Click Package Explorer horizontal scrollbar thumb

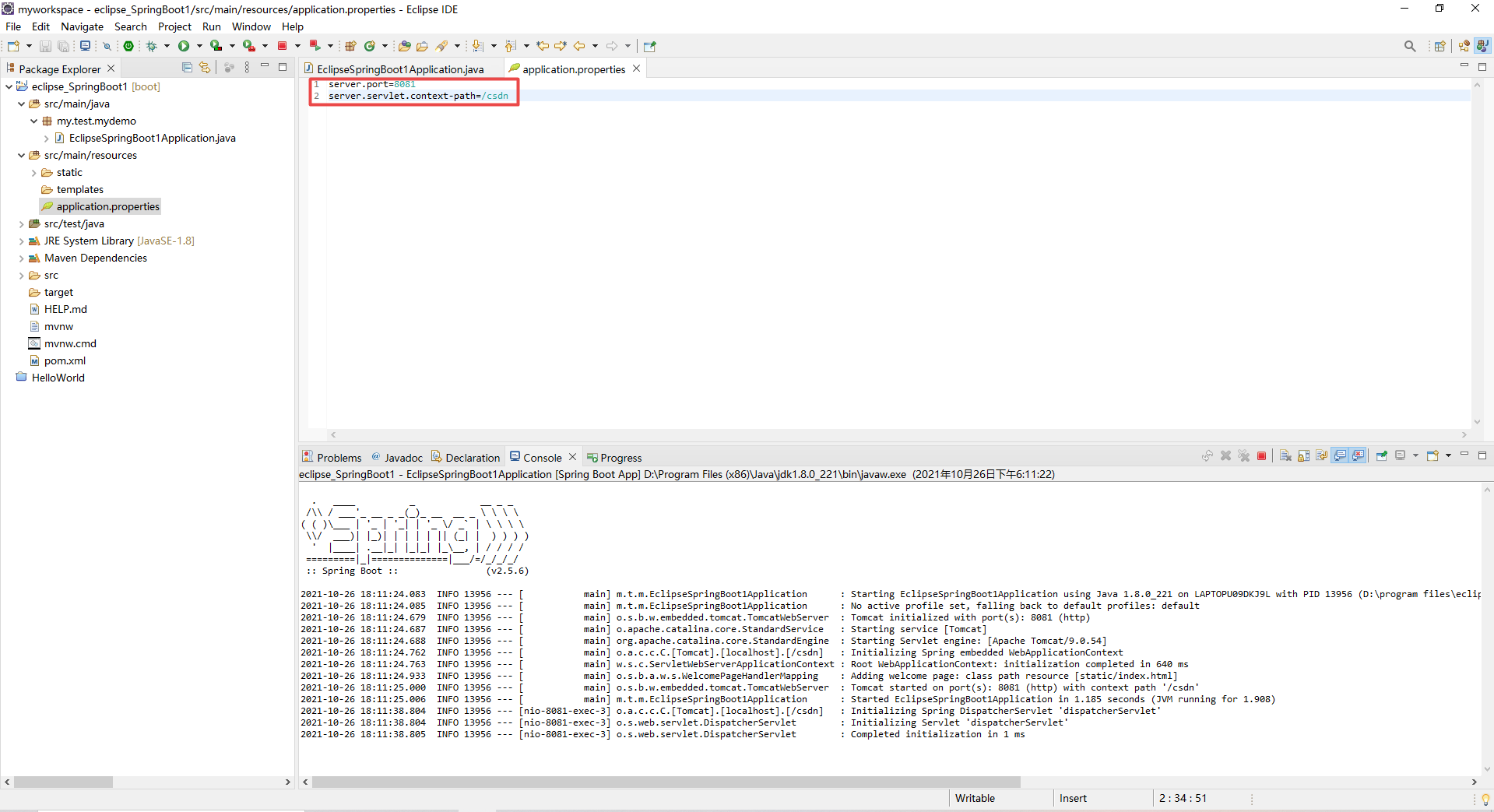tap(63, 782)
